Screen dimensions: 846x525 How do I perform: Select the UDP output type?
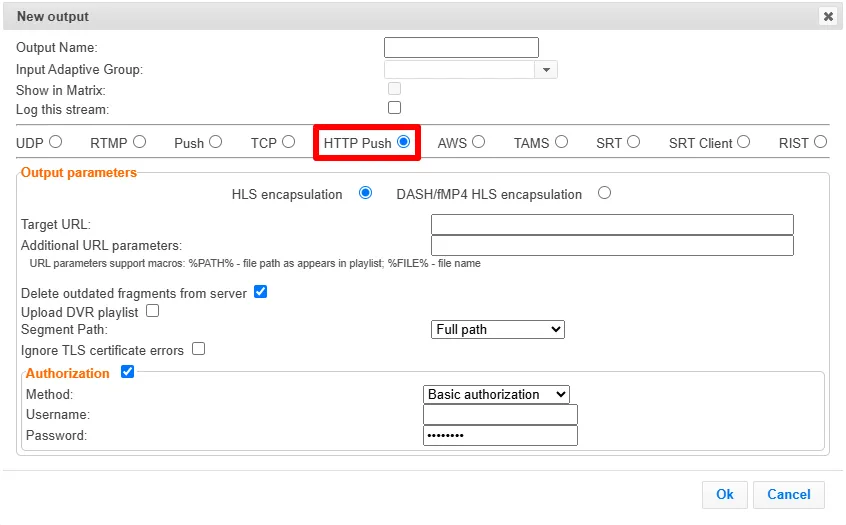[56, 142]
